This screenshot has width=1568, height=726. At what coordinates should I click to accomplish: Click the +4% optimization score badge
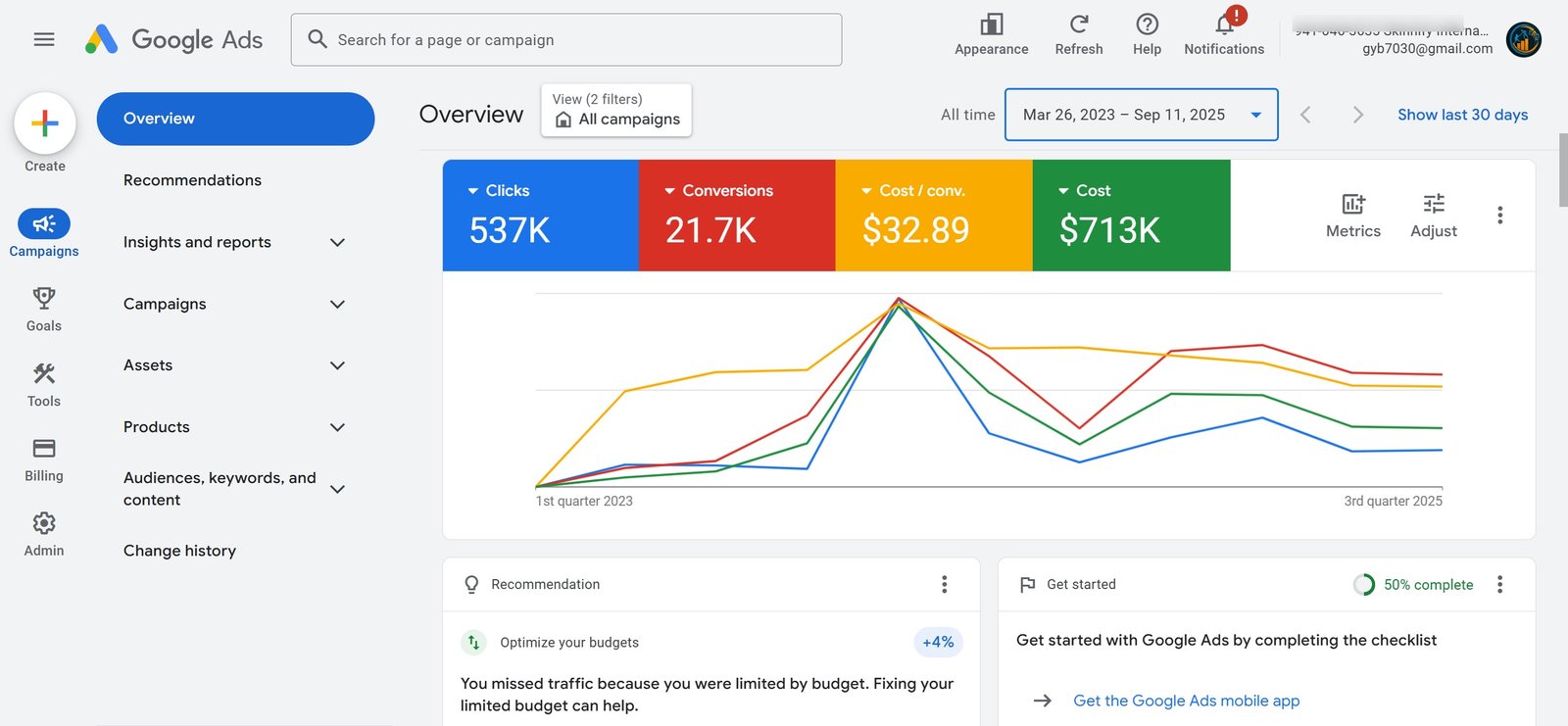[938, 642]
